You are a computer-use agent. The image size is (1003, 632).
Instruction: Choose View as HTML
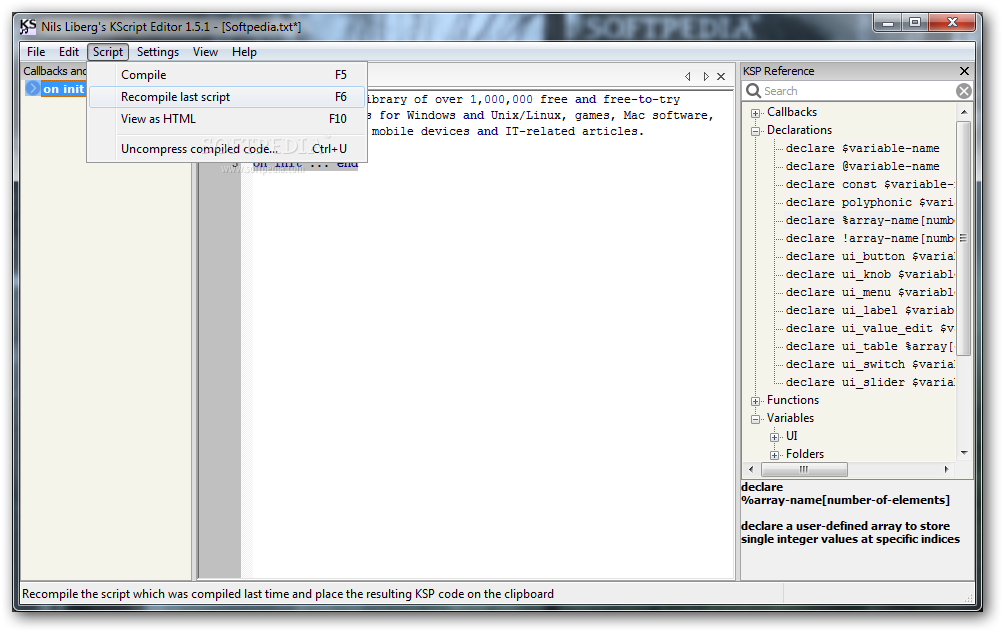click(x=227, y=119)
